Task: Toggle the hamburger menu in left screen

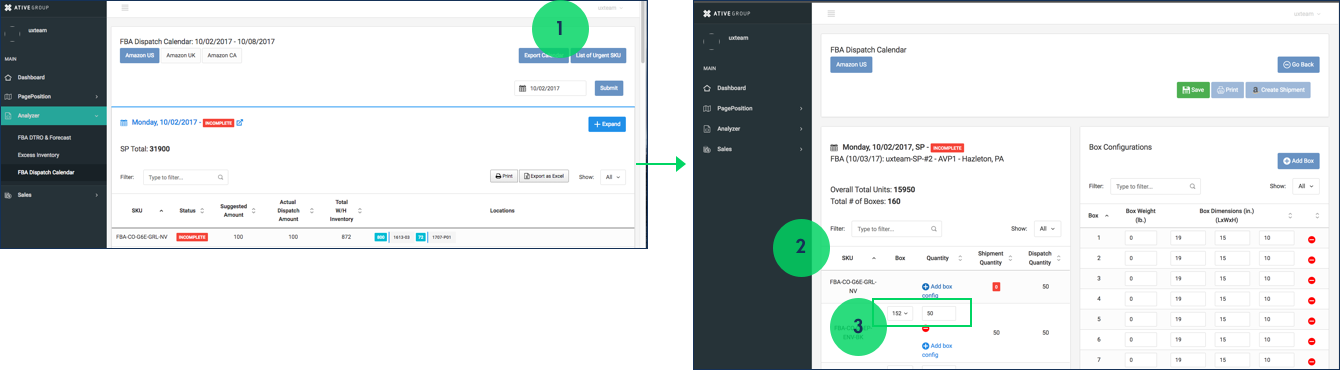Action: [x=124, y=7]
